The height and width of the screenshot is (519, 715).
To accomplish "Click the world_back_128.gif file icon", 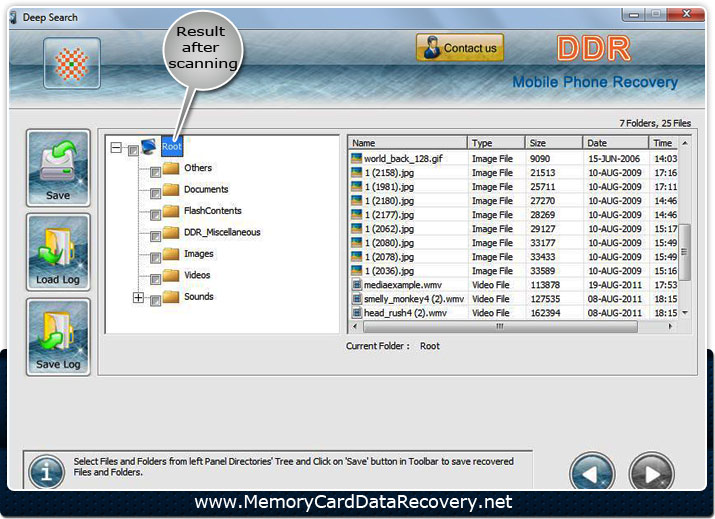I will [356, 158].
